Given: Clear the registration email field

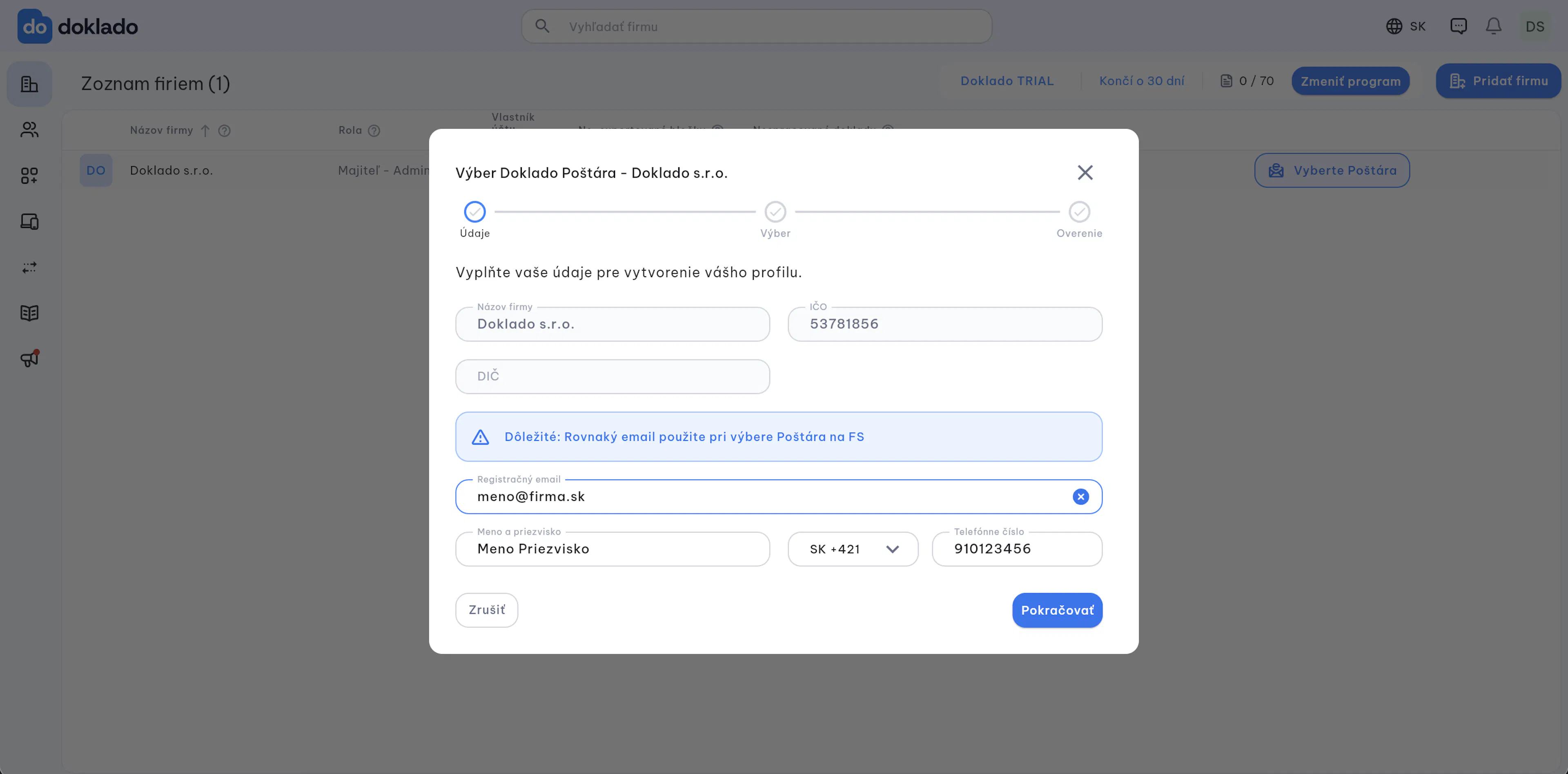Looking at the screenshot, I should tap(1080, 496).
